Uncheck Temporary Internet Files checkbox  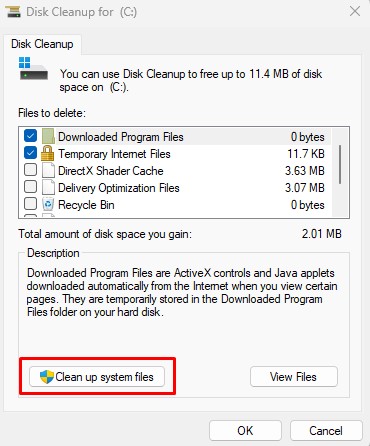[x=30, y=153]
